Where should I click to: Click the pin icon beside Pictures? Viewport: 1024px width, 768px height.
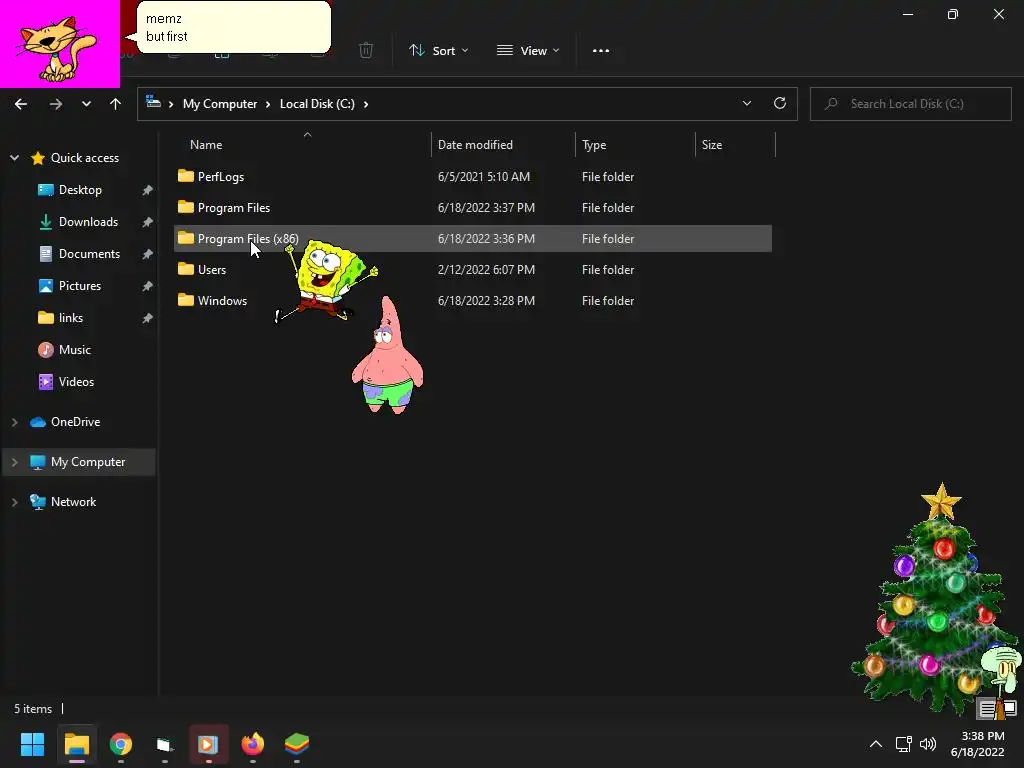(x=148, y=286)
